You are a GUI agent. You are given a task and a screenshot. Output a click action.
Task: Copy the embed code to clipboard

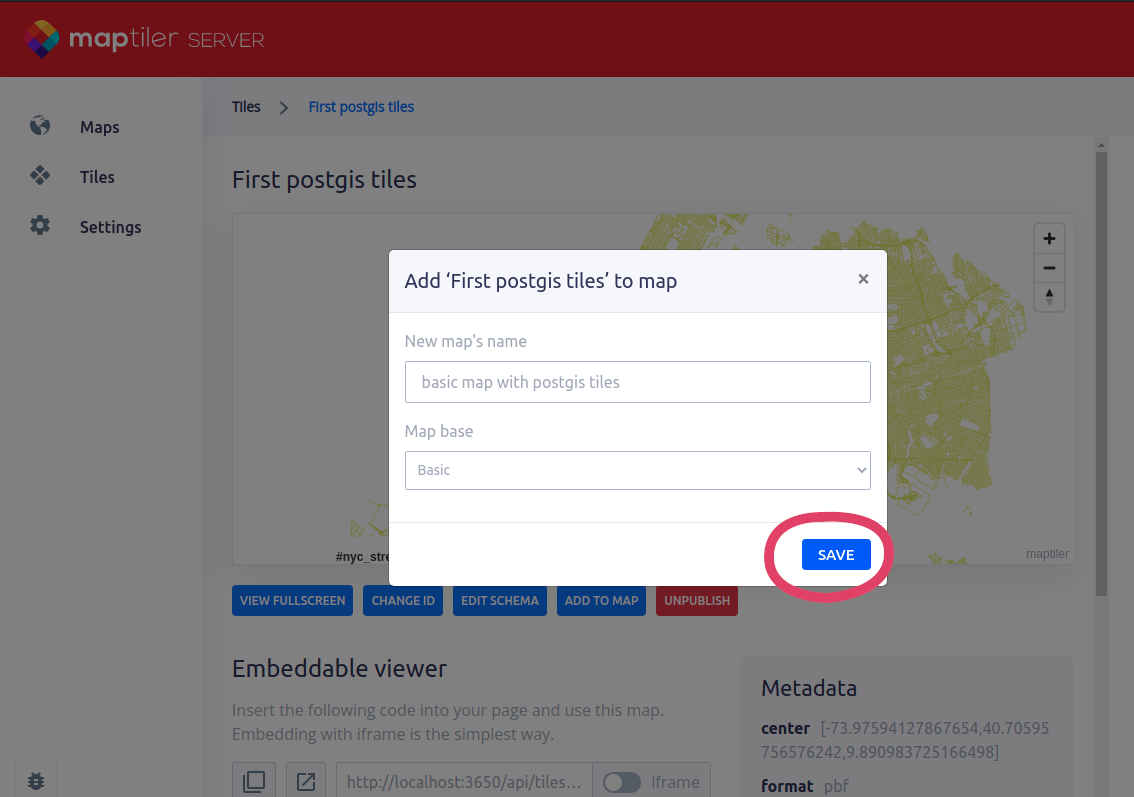[x=254, y=781]
